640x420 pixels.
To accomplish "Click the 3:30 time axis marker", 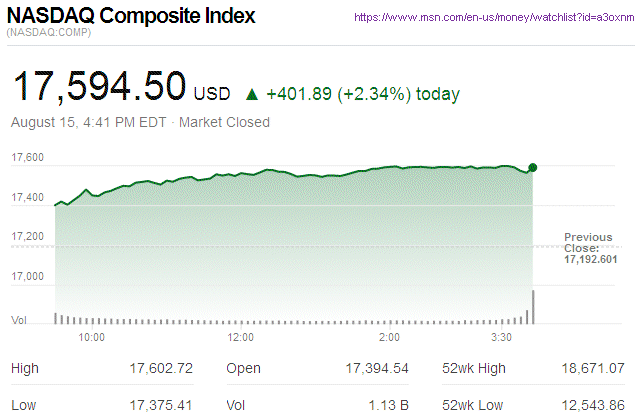I will 502,337.
